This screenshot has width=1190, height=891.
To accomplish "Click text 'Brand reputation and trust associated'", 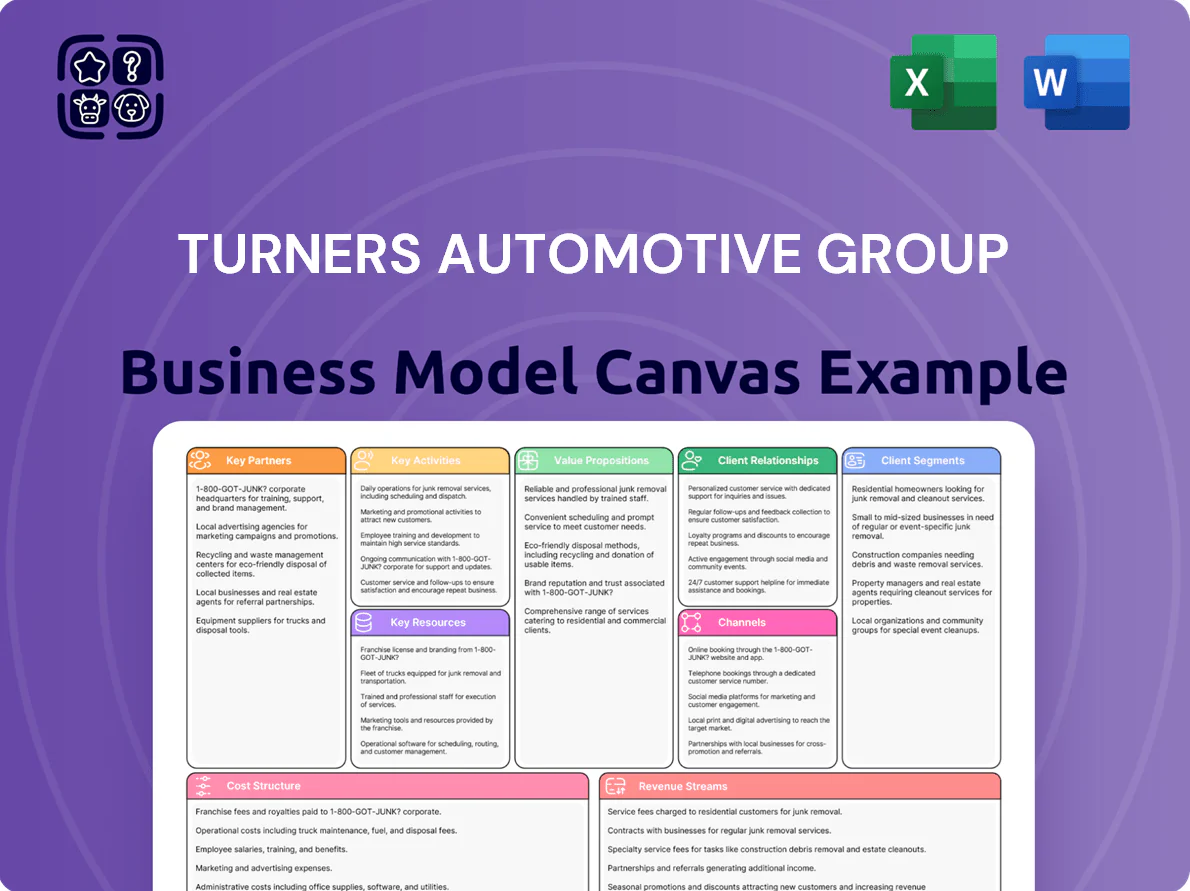I will coord(594,588).
